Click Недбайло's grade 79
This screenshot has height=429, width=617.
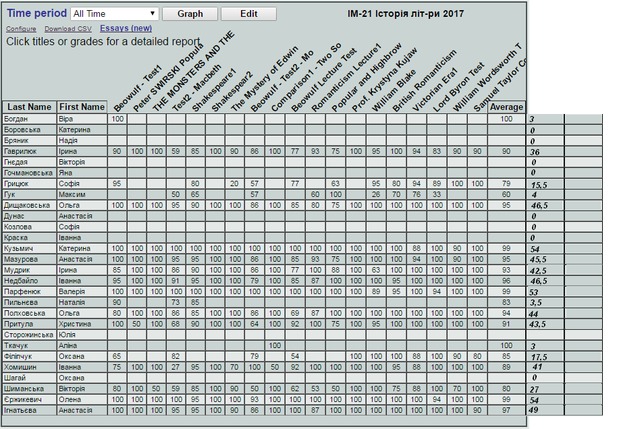pyautogui.click(x=255, y=281)
